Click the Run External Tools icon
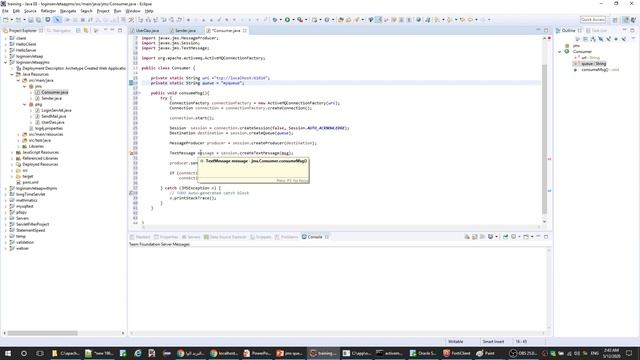Image resolution: width=640 pixels, height=360 pixels. pyautogui.click(x=300, y=20)
